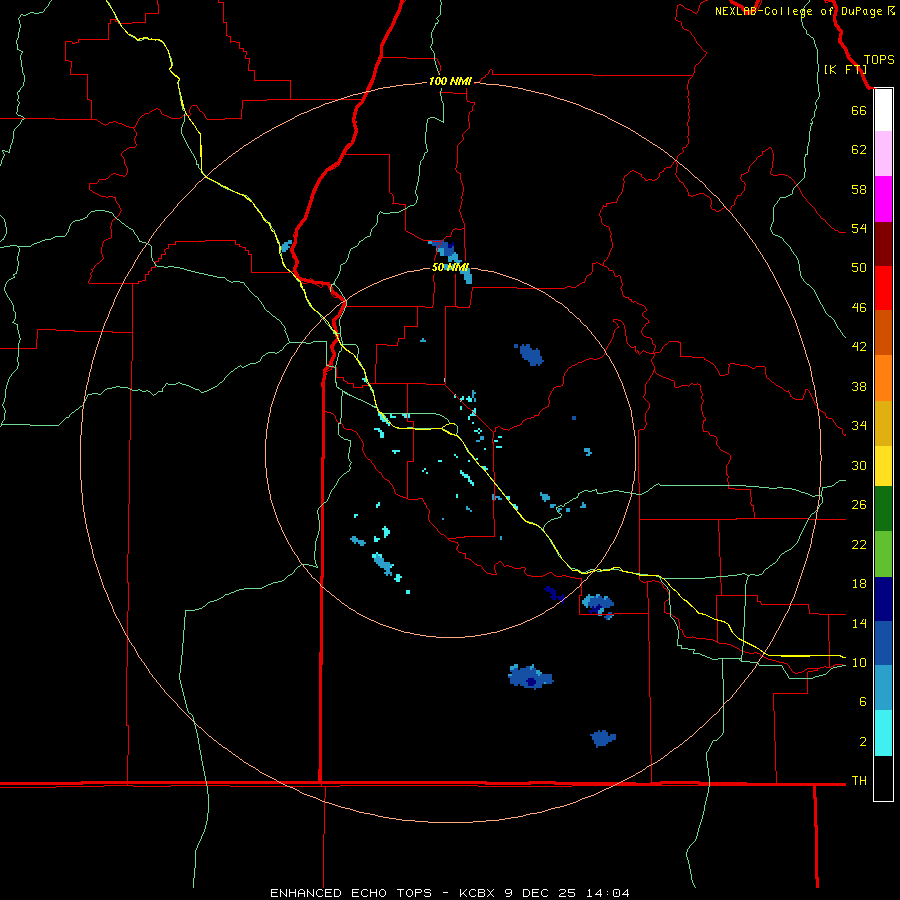Image resolution: width=900 pixels, height=900 pixels.
Task: Click the navy legend swatch
Action: [x=883, y=599]
